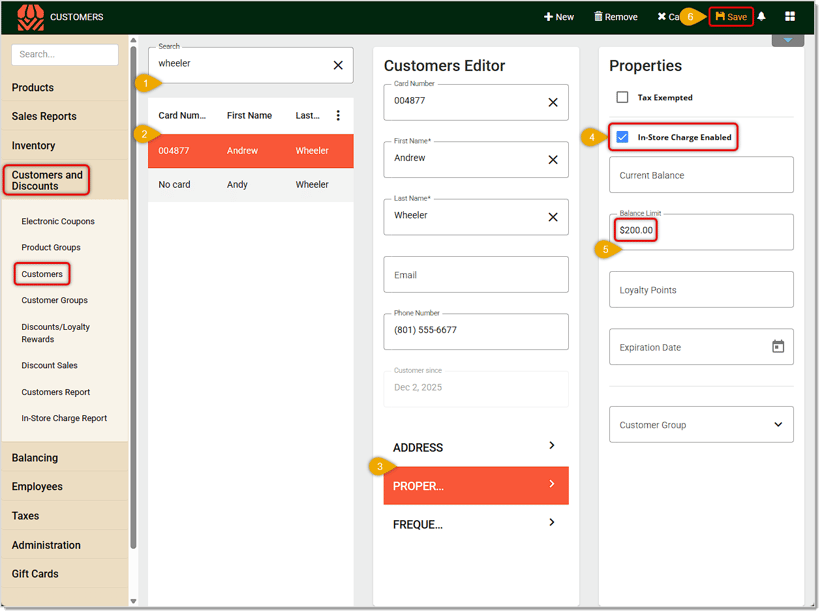Select the Andy Wheeler row
The width and height of the screenshot is (822, 614).
pos(251,185)
